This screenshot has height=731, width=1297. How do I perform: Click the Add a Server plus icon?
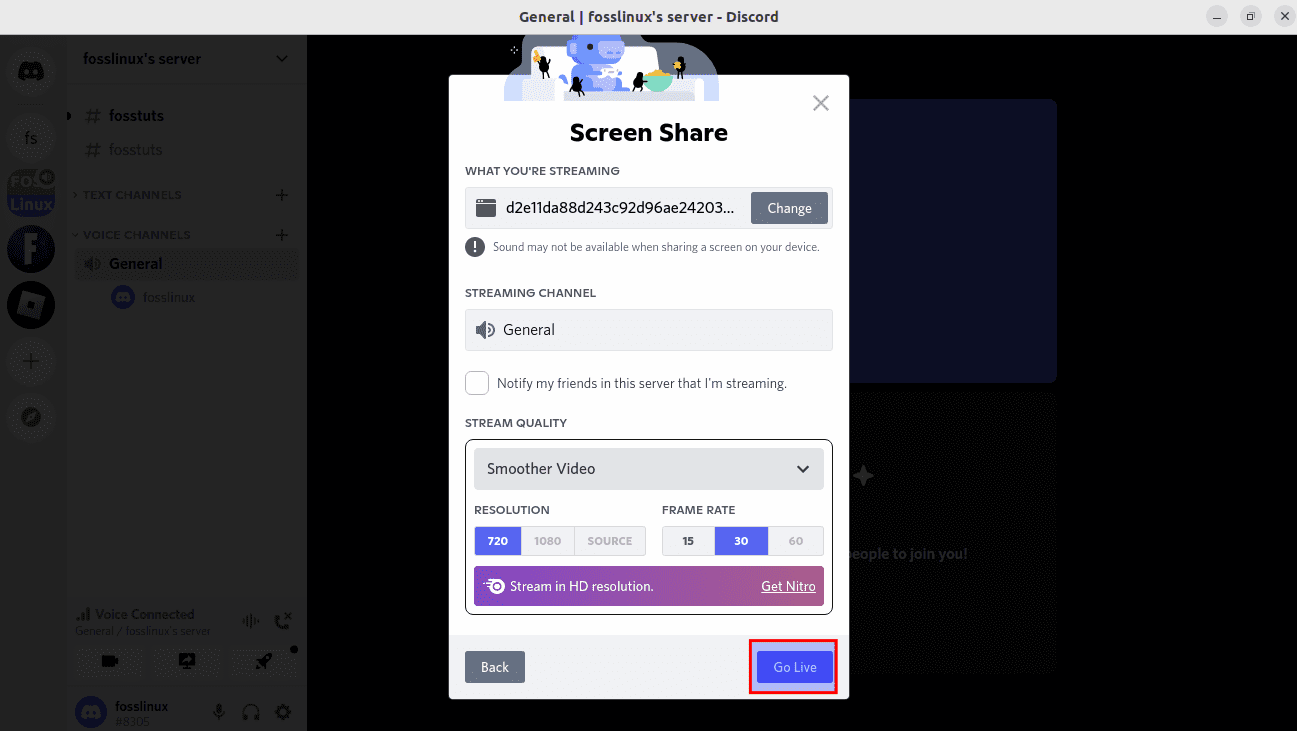point(31,361)
